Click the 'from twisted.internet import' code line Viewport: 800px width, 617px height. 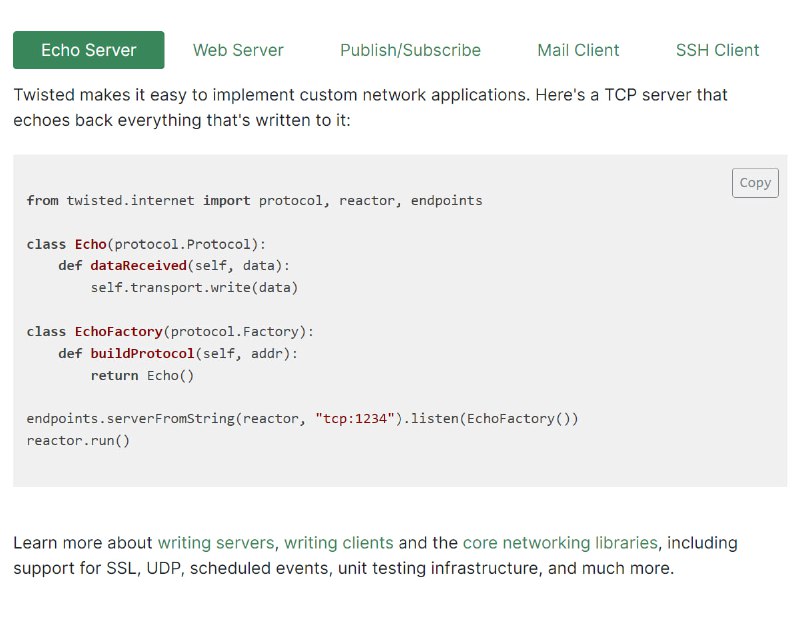(x=255, y=201)
